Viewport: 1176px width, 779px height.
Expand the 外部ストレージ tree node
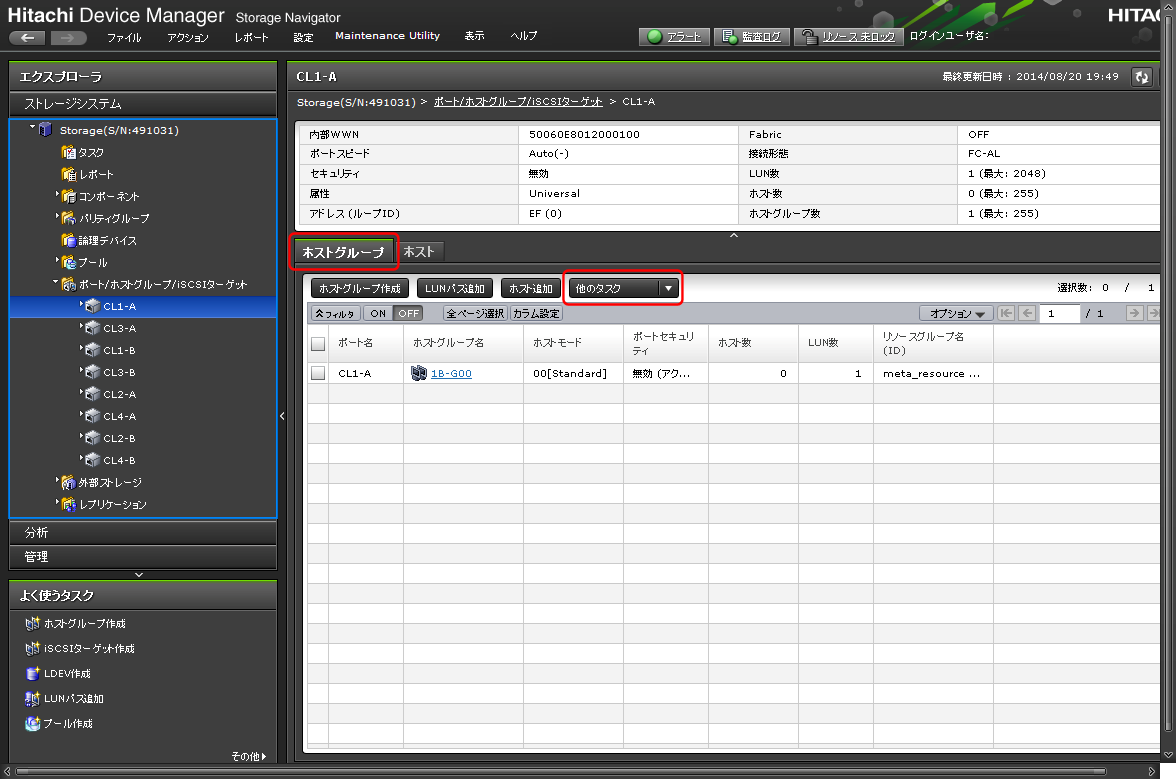(x=57, y=482)
